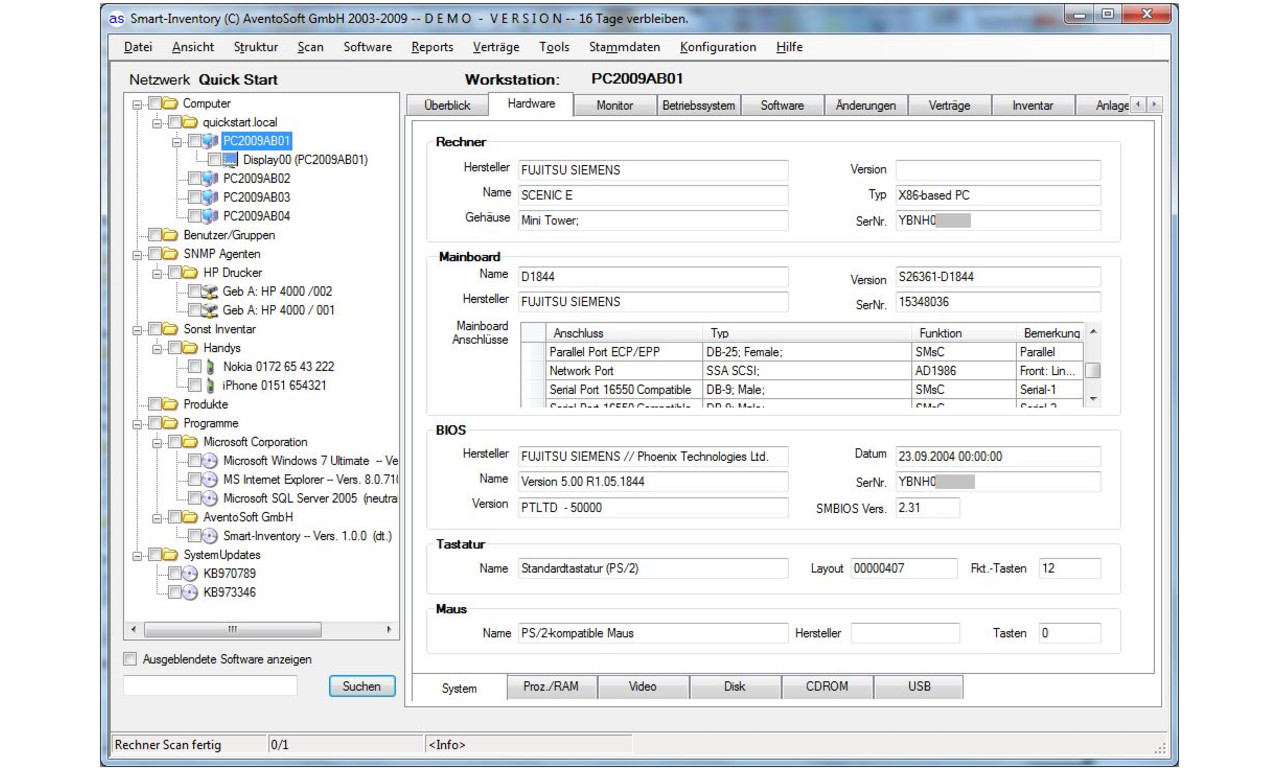The image size is (1280, 768).
Task: Tick the checkbox of Display00 (PC2009AB01)
Action: tap(214, 160)
